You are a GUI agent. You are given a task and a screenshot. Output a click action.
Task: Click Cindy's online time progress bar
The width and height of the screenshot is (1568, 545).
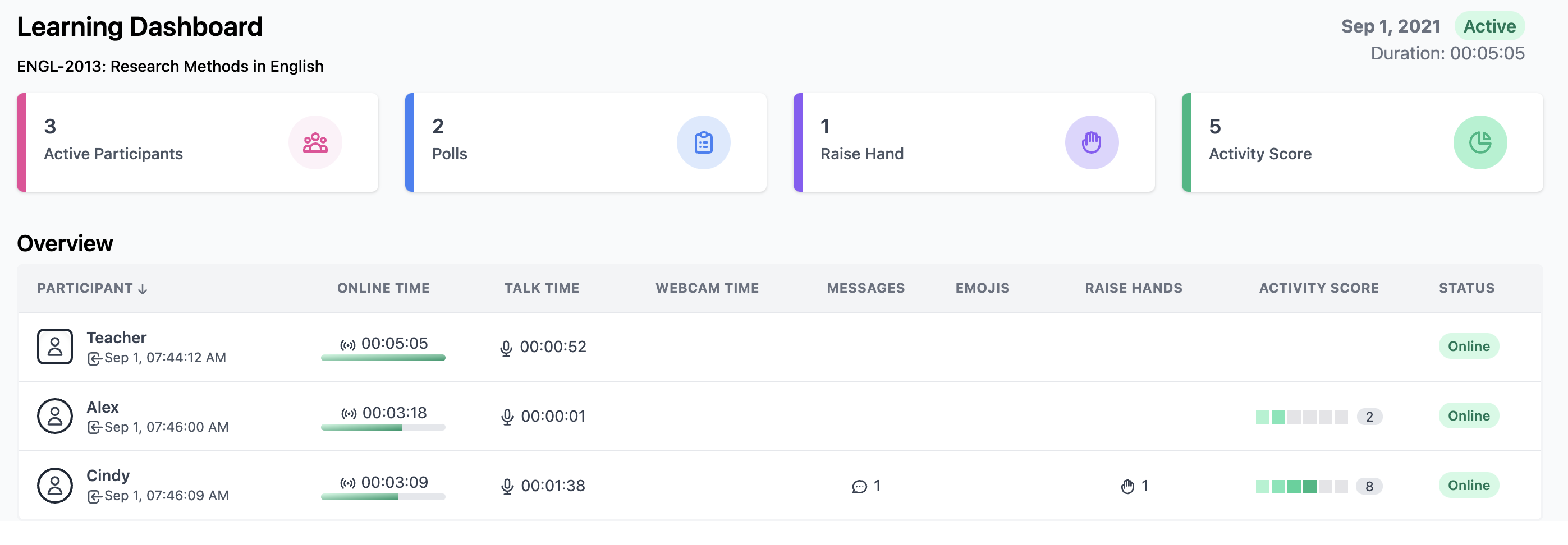tap(383, 497)
